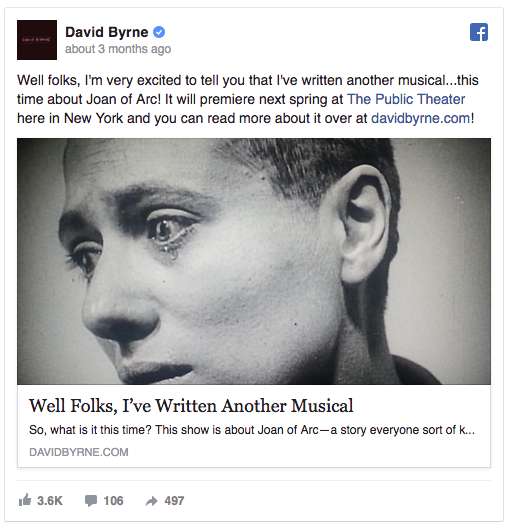This screenshot has height=529, width=510.
Task: Click the share arrow icon
Action: pos(151,501)
